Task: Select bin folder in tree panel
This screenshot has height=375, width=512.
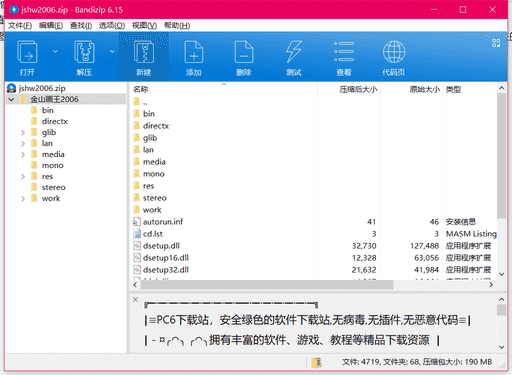Action: point(47,110)
